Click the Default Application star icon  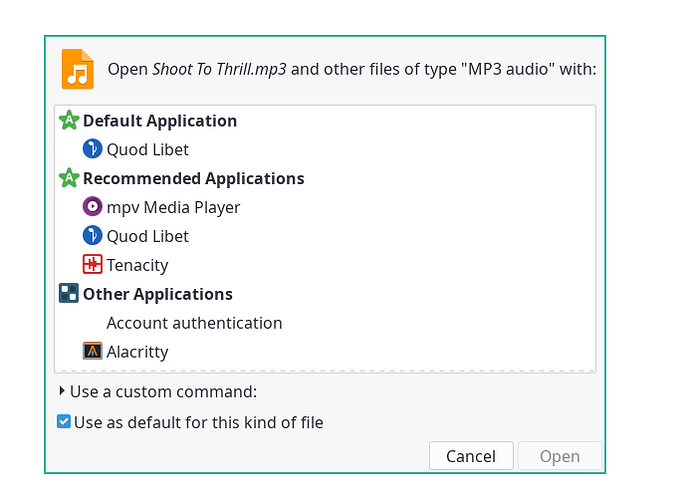(69, 120)
